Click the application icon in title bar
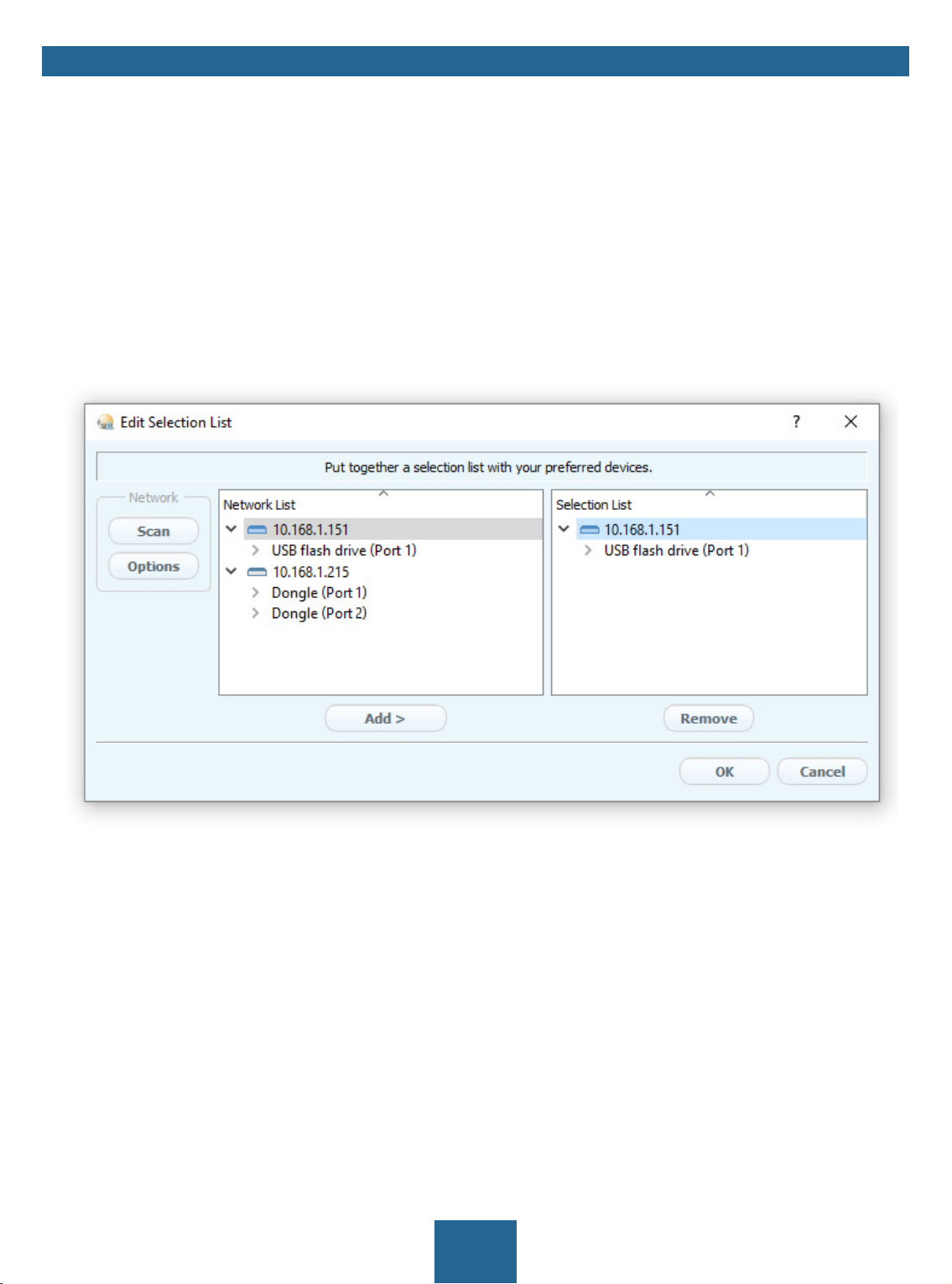Image resolution: width=952 pixels, height=1284 pixels. point(106,422)
